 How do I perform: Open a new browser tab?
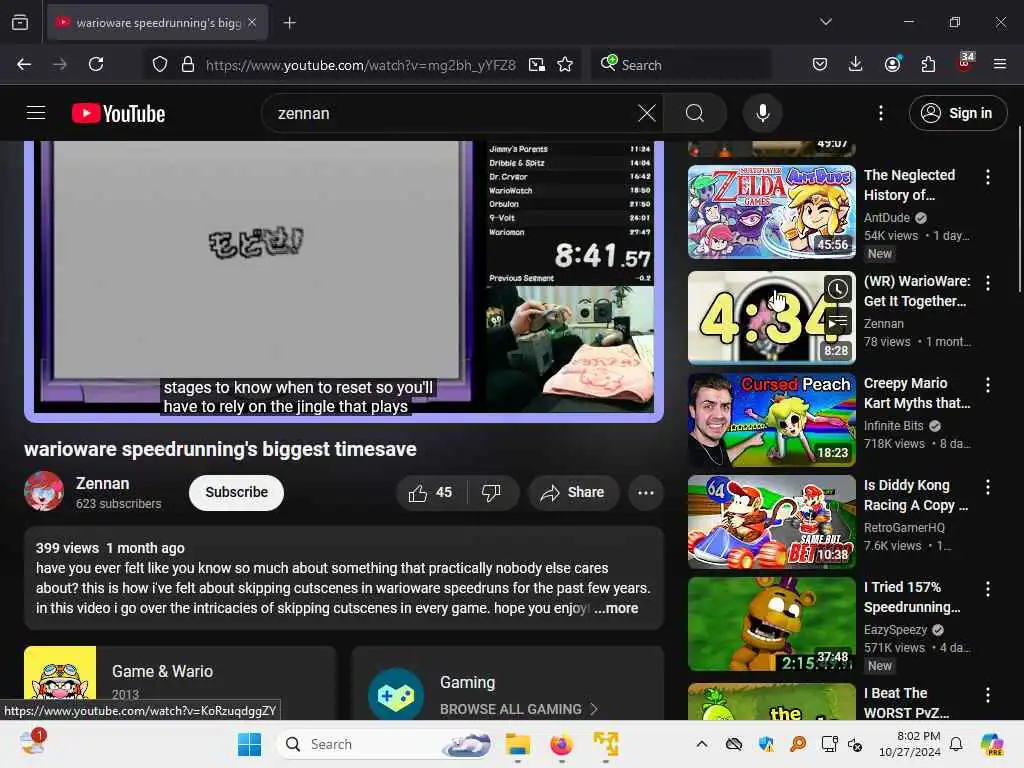289,23
